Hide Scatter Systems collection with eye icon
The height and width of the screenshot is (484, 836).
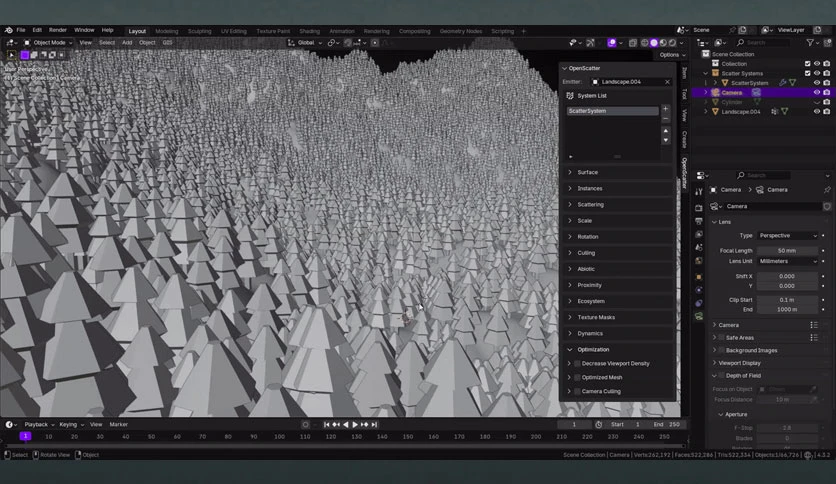pyautogui.click(x=817, y=74)
